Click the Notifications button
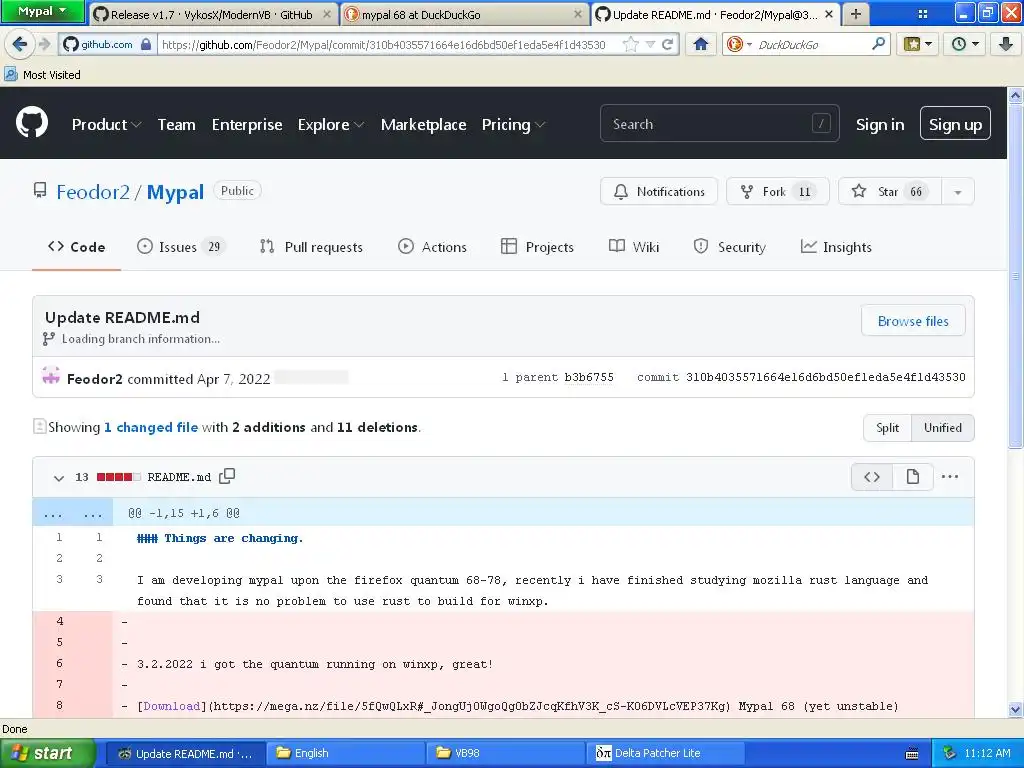 [659, 191]
